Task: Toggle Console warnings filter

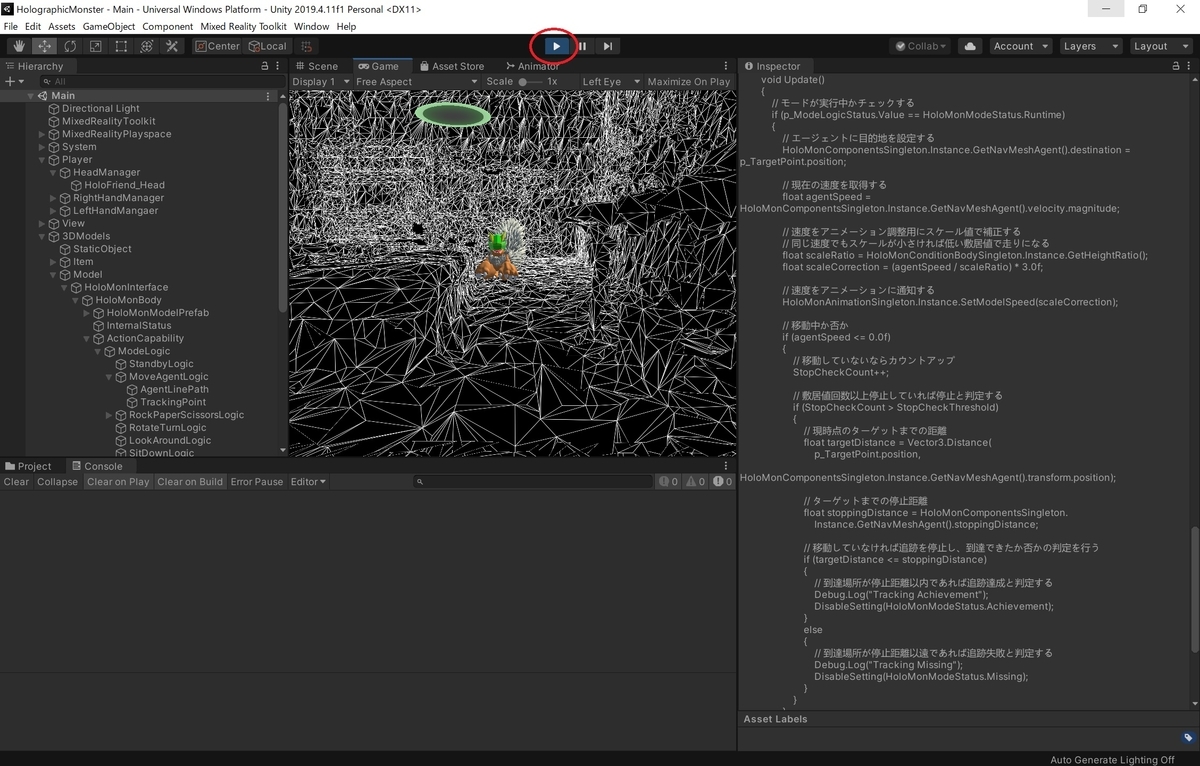Action: click(x=696, y=482)
